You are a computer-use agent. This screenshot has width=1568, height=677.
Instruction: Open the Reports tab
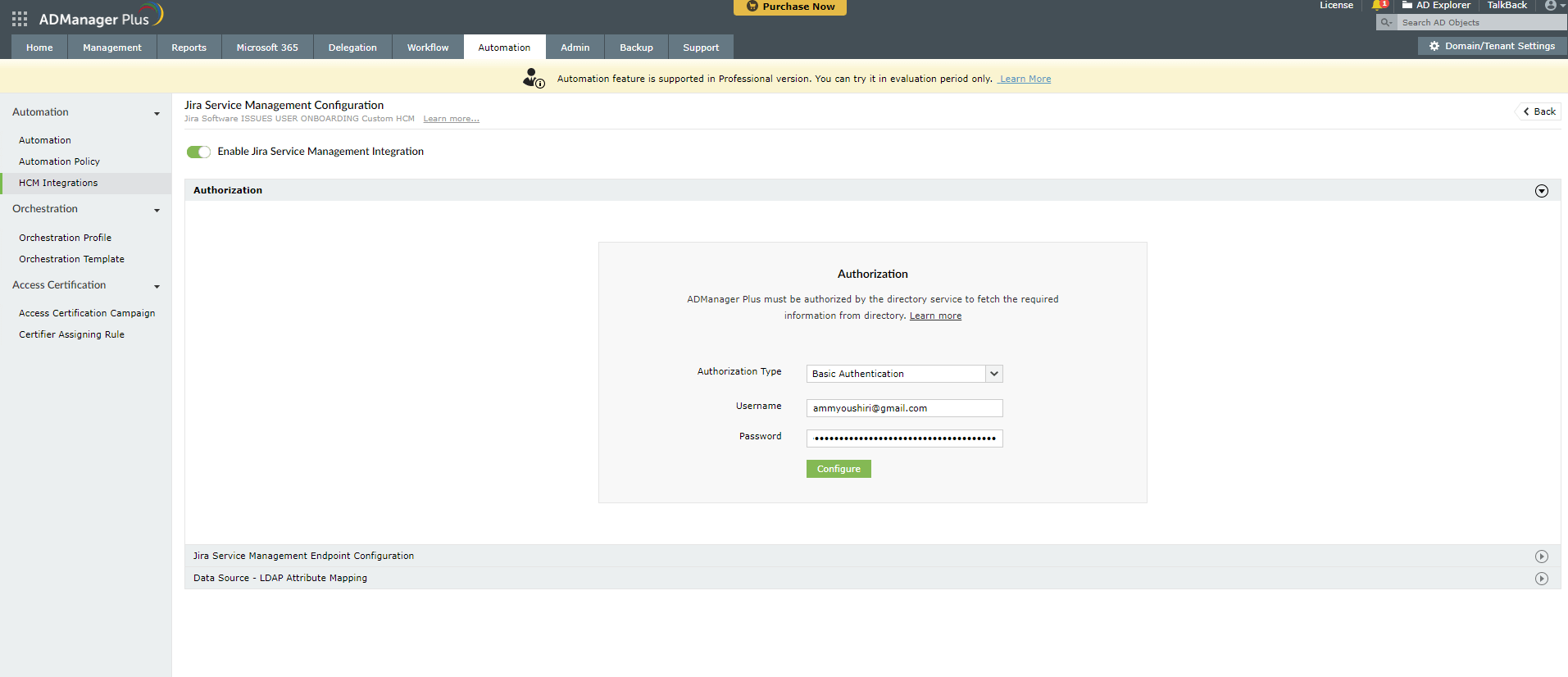189,48
